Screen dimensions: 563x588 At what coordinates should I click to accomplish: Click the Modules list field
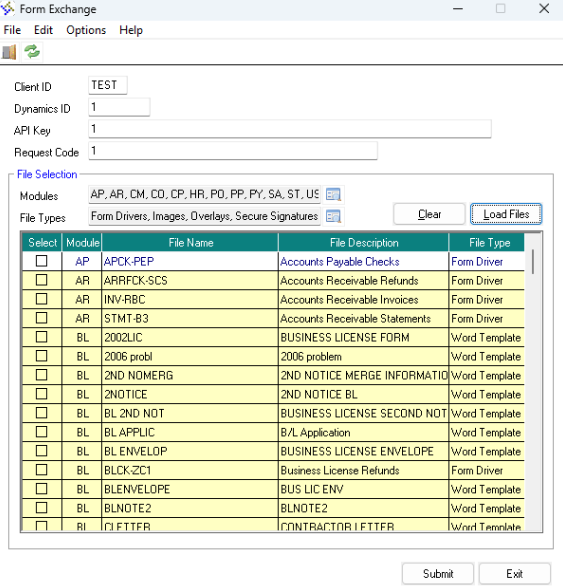(205, 194)
